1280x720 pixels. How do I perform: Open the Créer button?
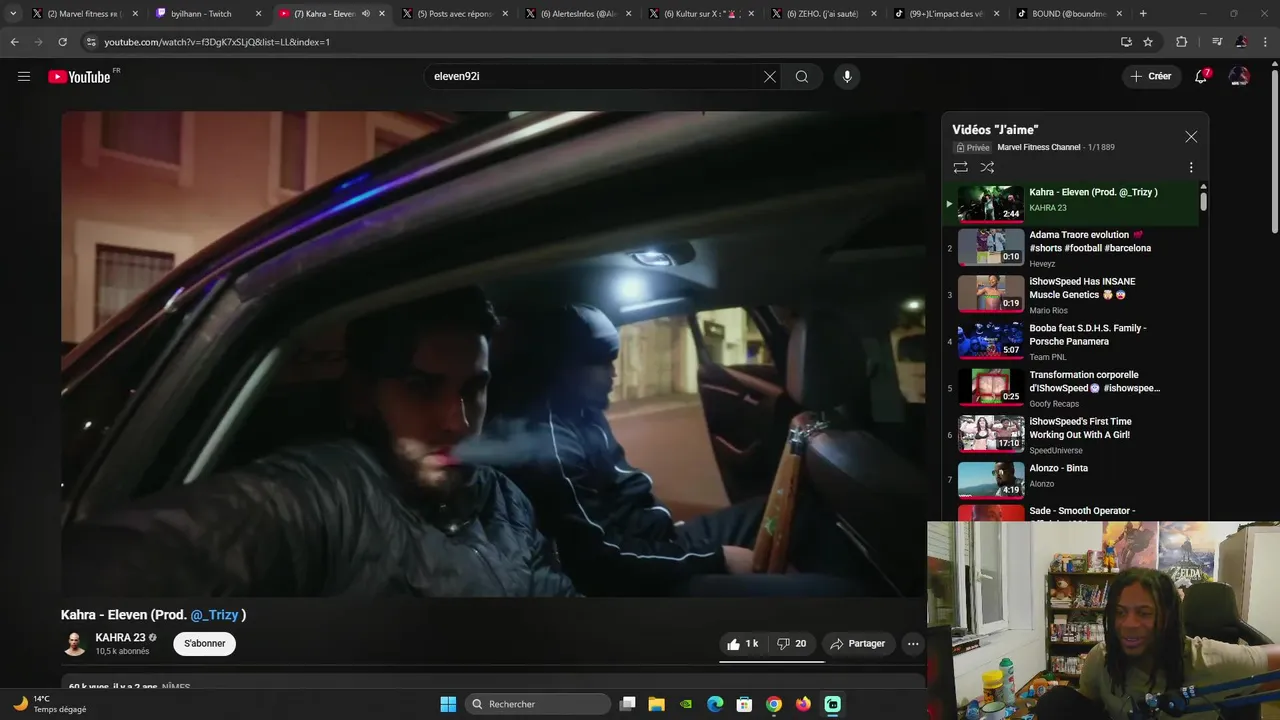pyautogui.click(x=1151, y=76)
